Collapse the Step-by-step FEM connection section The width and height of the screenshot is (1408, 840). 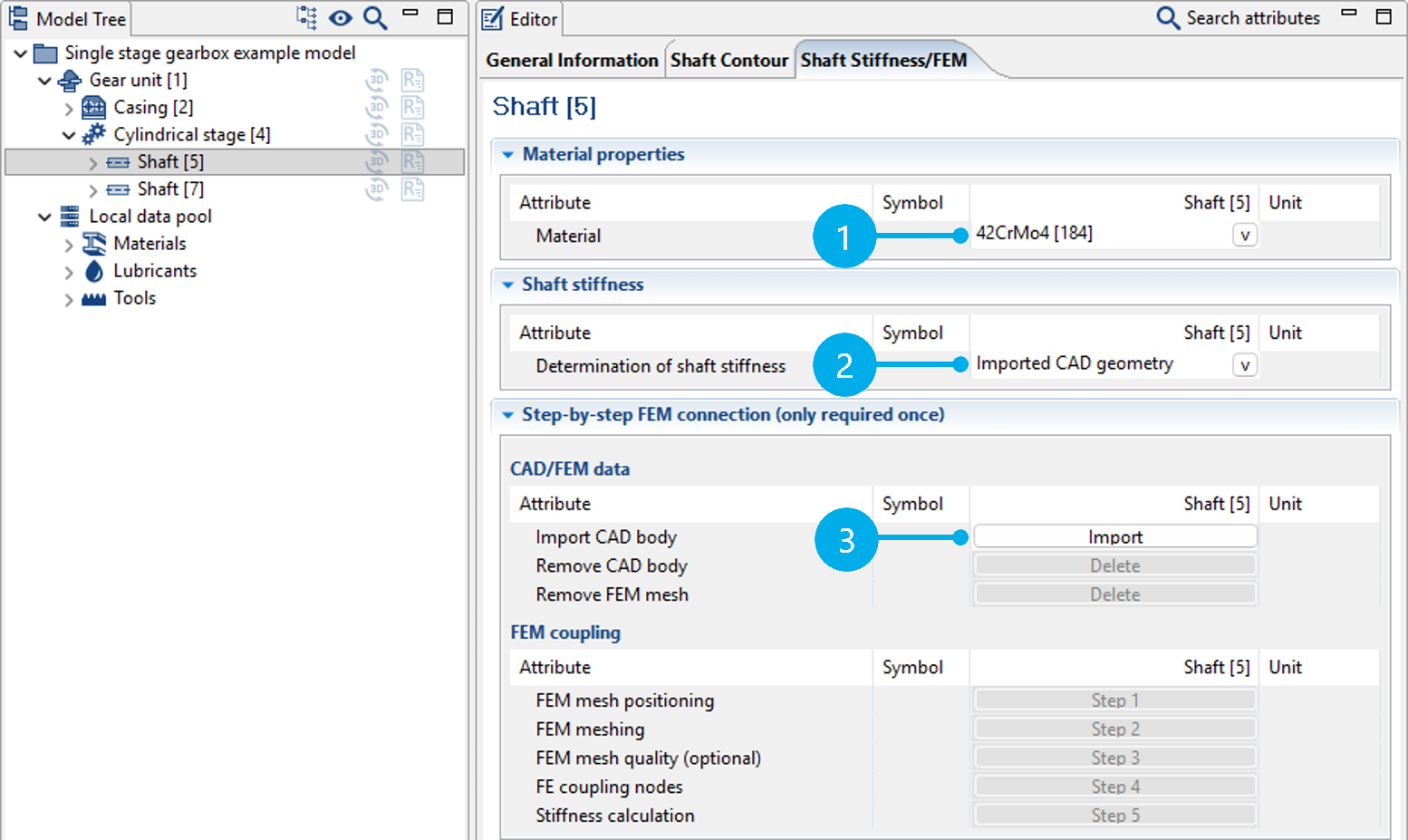click(x=508, y=415)
